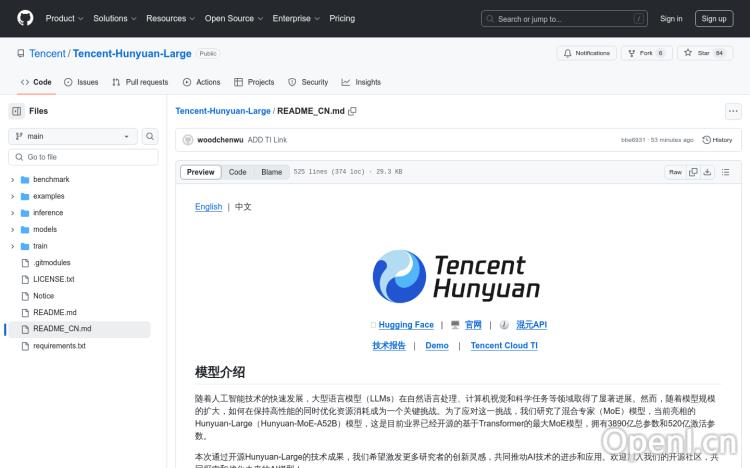This screenshot has width=750, height=468.
Task: Focus the Search or jump to field
Action: pyautogui.click(x=564, y=19)
